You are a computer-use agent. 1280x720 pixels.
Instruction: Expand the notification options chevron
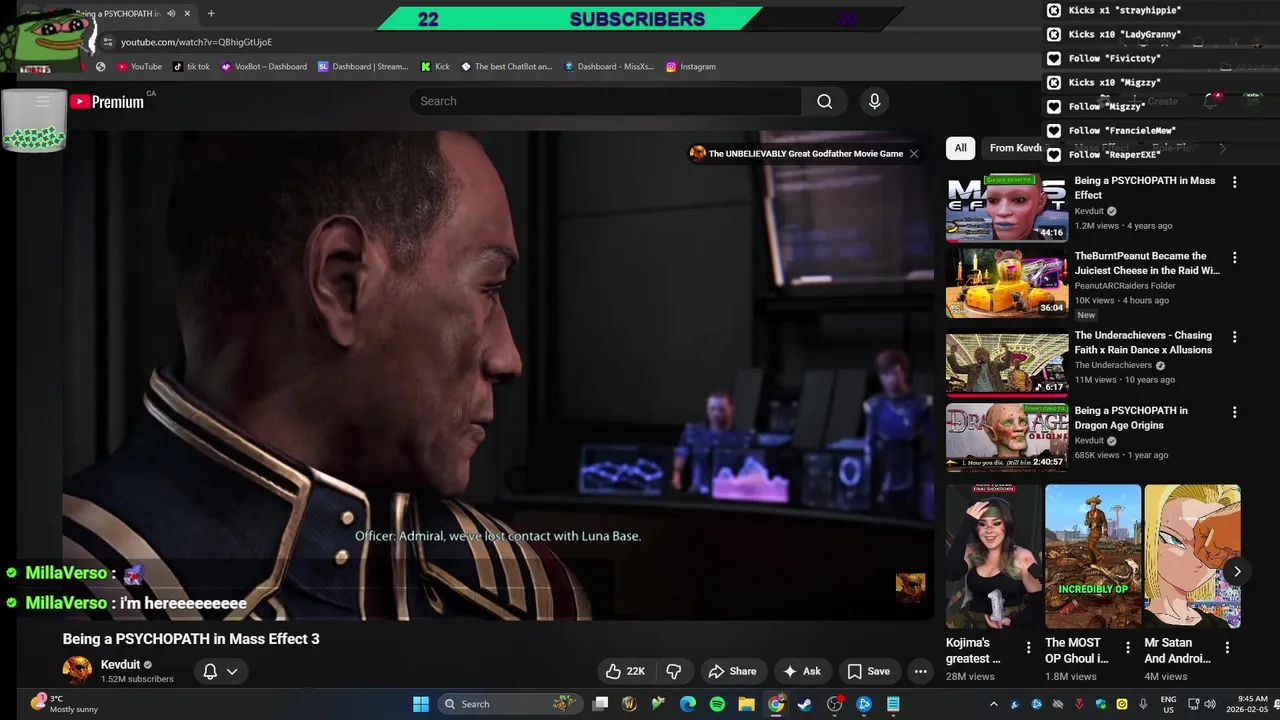point(232,671)
